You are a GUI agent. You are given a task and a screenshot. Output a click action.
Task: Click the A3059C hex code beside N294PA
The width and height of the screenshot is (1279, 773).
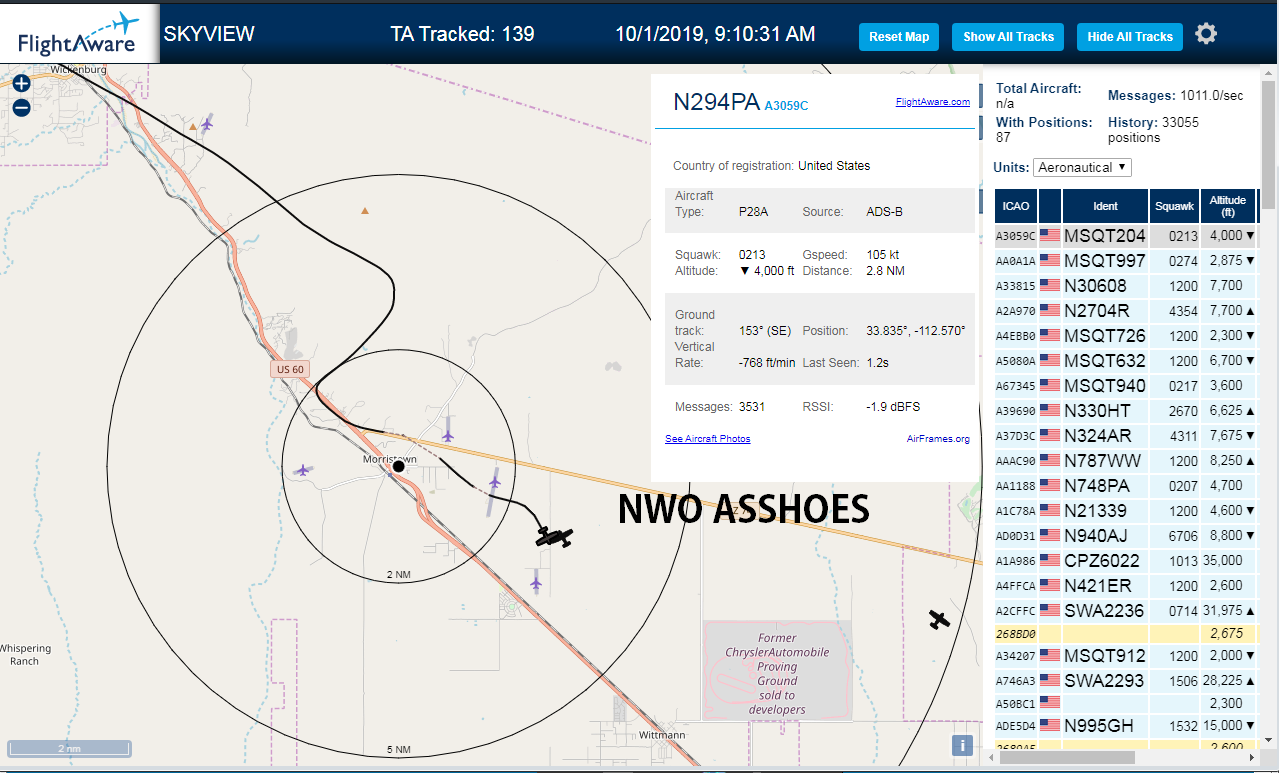(x=786, y=105)
